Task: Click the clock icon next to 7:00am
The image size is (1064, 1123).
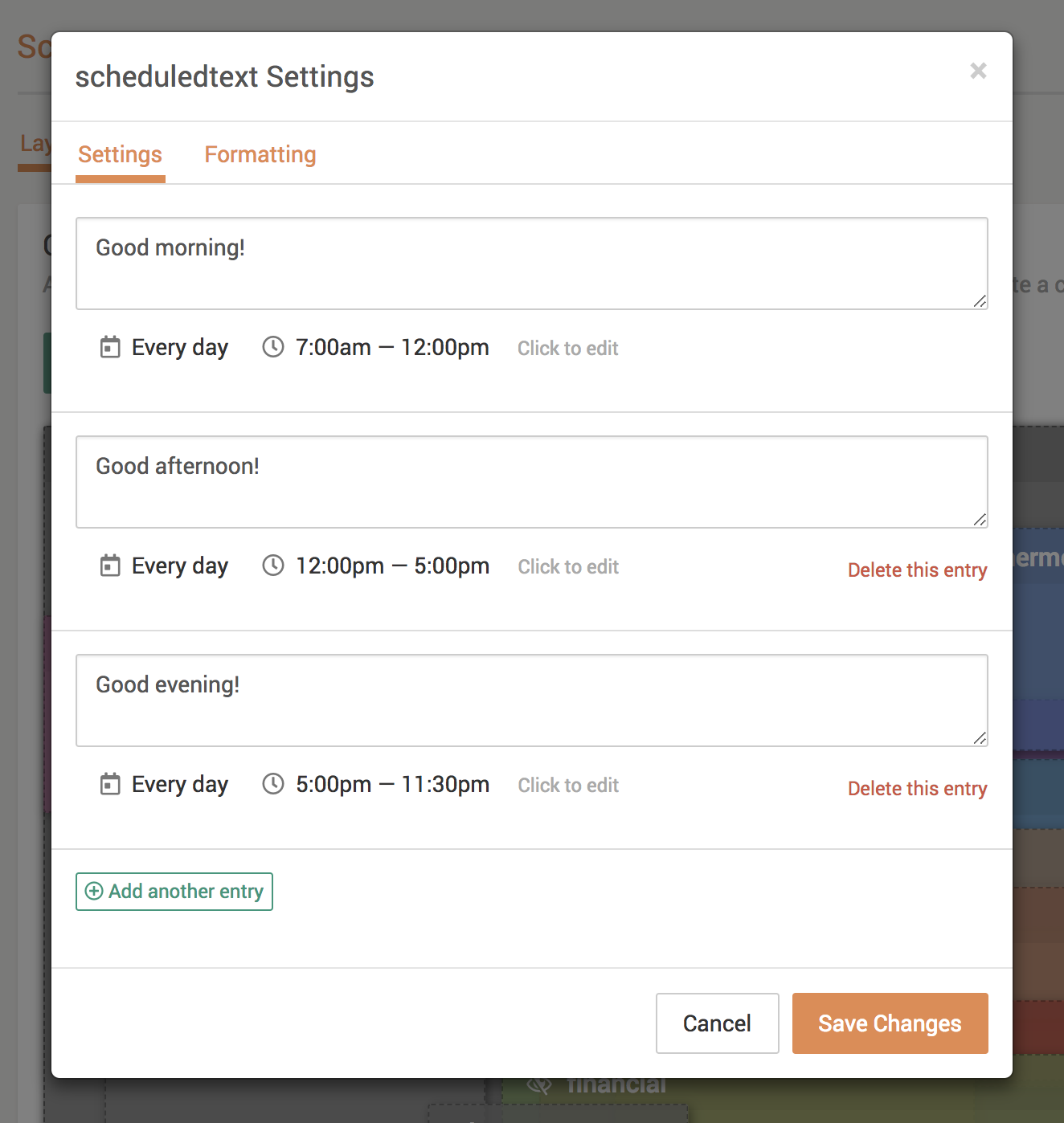Action: (x=272, y=347)
